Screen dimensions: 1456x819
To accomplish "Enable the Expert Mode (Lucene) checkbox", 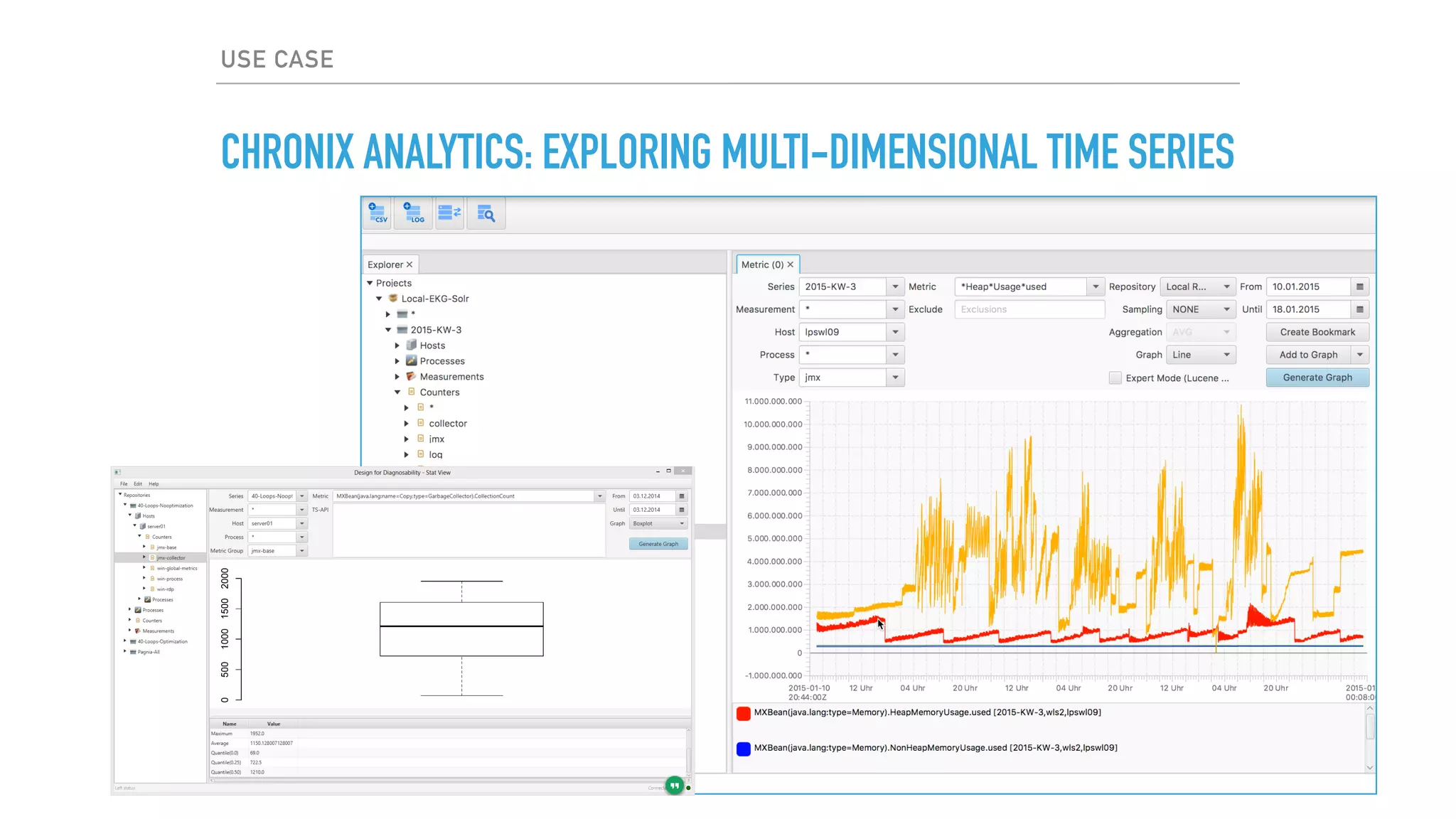I will [x=1115, y=378].
